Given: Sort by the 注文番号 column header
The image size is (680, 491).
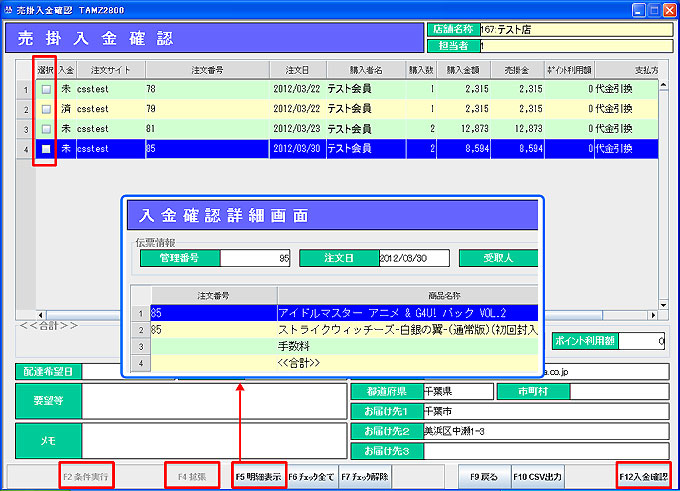Looking at the screenshot, I should 207,70.
